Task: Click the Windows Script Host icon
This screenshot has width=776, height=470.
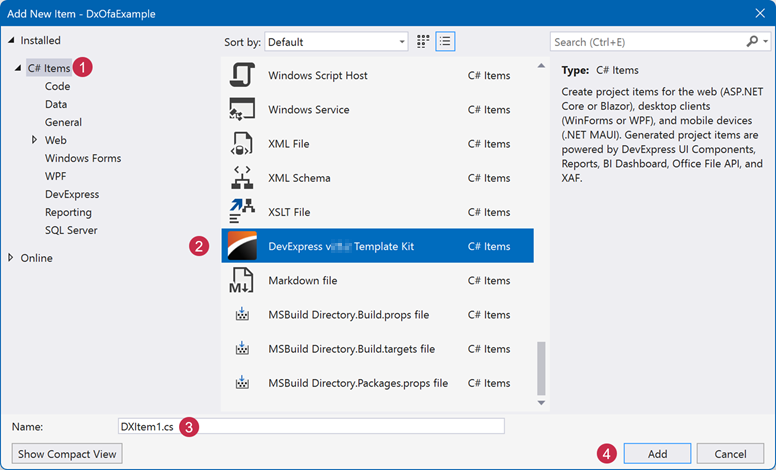Action: (x=242, y=75)
